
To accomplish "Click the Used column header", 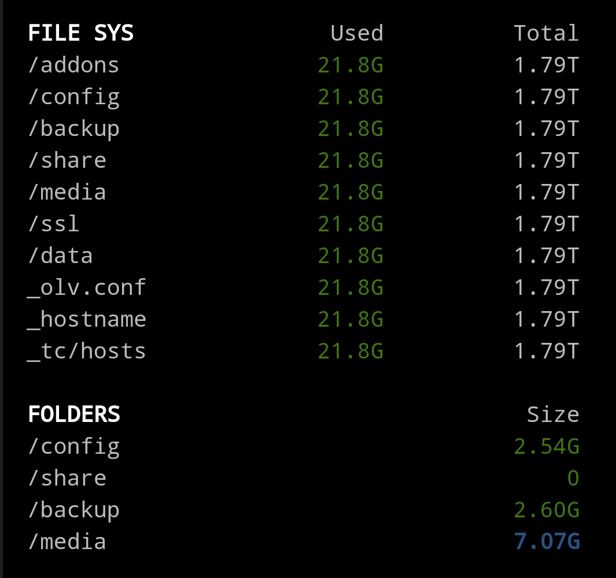I will point(357,33).
